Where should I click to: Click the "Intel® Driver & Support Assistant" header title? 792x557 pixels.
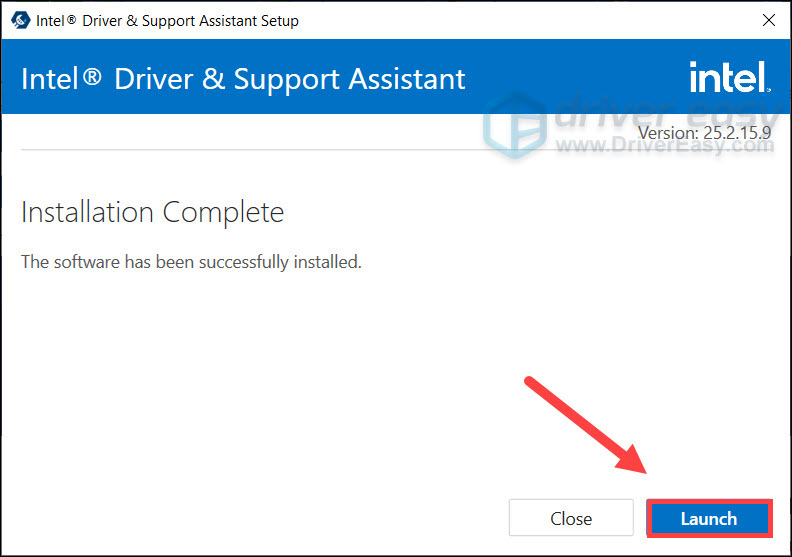[x=243, y=79]
